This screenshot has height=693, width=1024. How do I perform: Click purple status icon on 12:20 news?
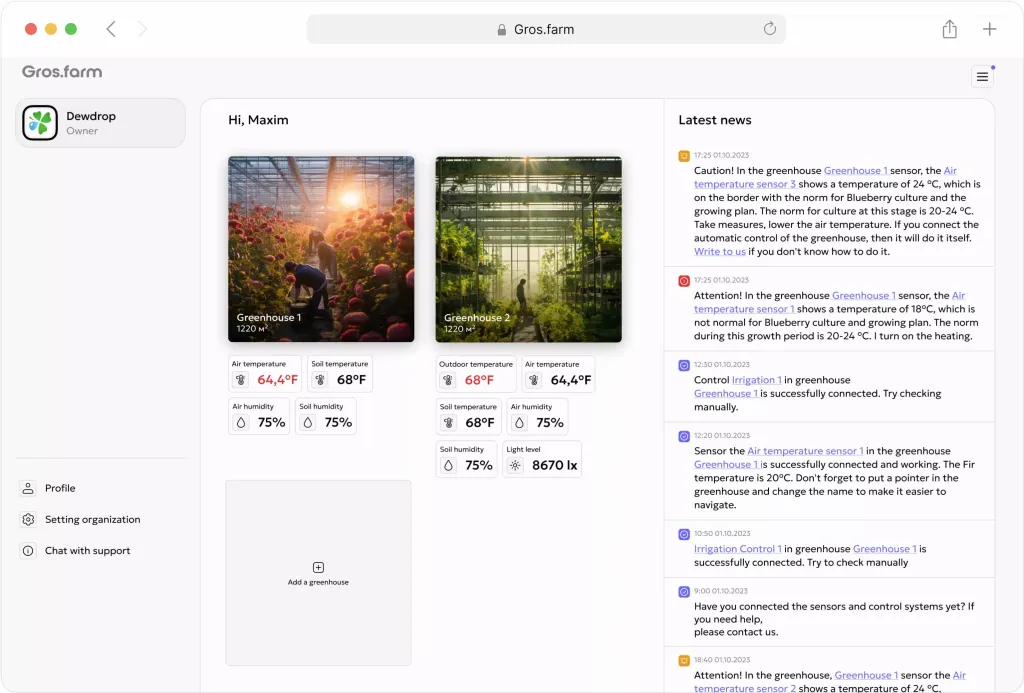pyautogui.click(x=684, y=436)
